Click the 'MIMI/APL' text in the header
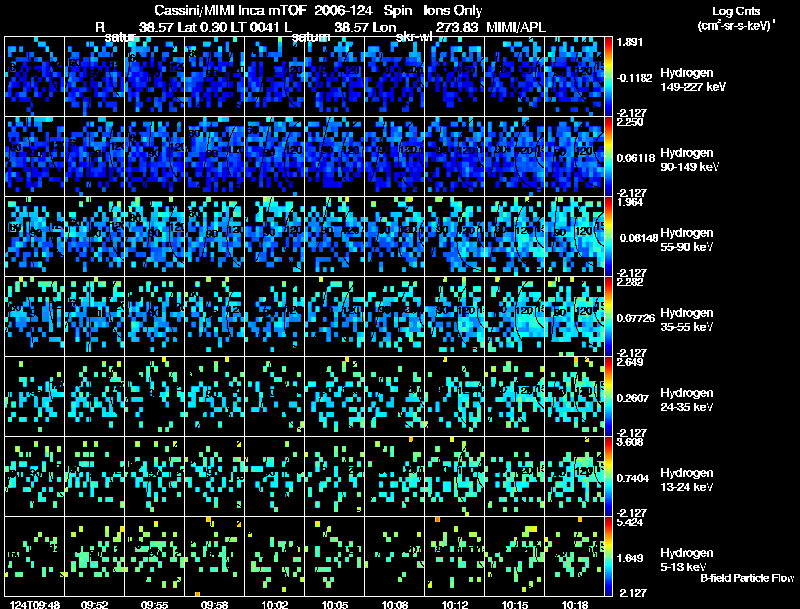This screenshot has width=800, height=609. [x=516, y=27]
